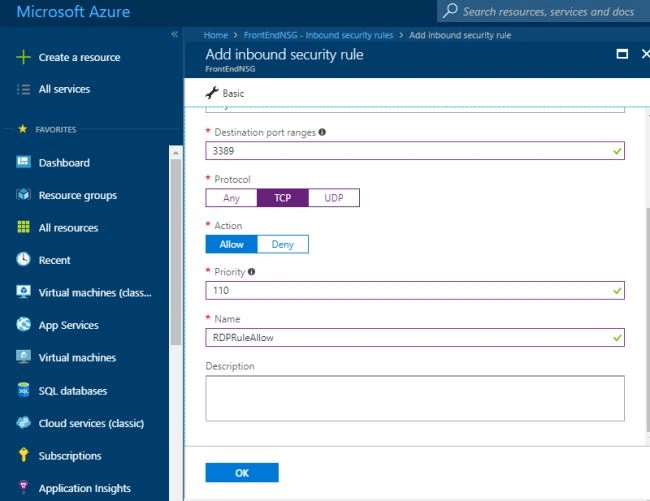Open All resources in the sidebar
The image size is (650, 501).
point(68,228)
